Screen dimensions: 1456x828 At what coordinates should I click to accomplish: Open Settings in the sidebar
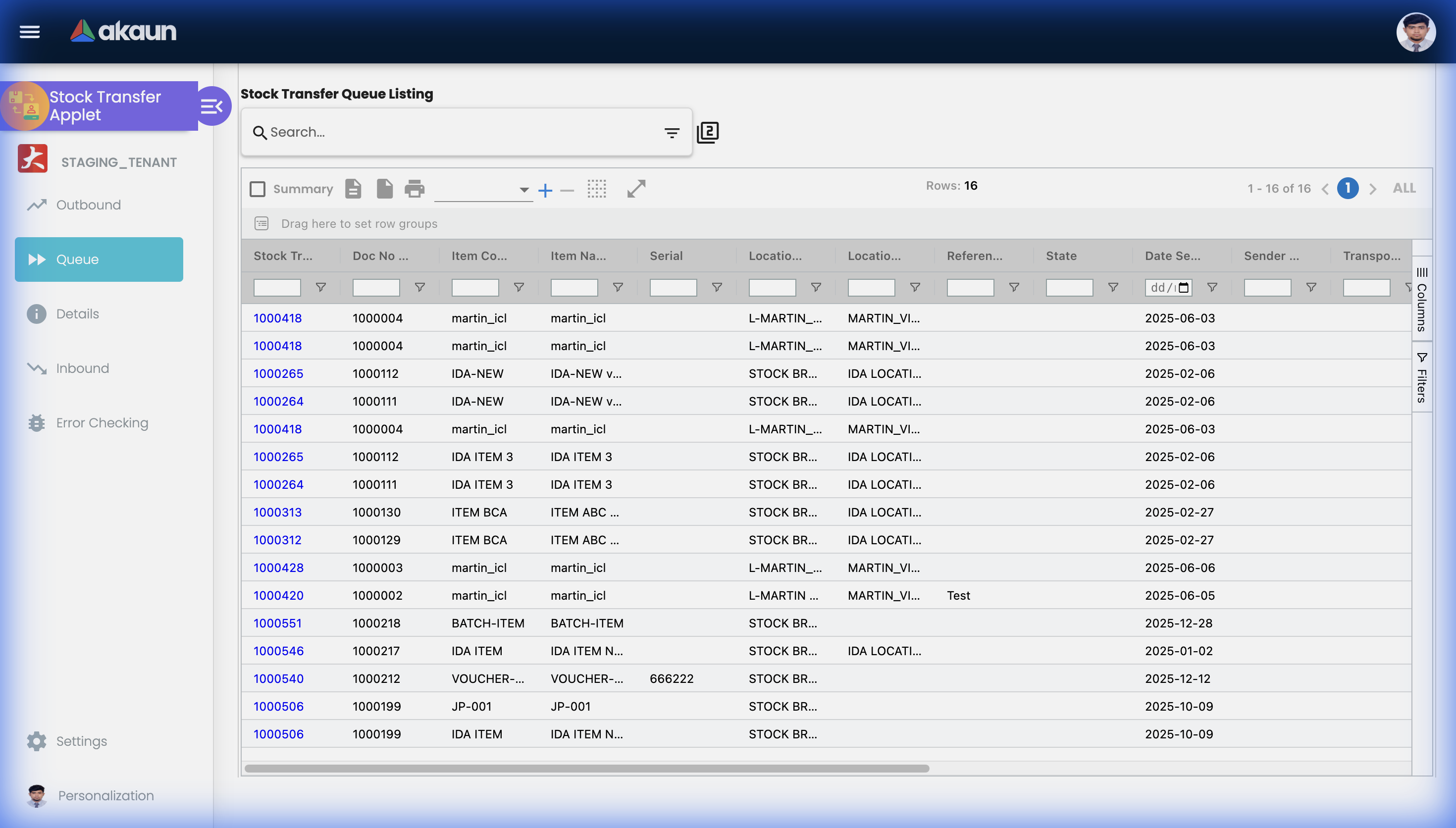pyautogui.click(x=99, y=741)
